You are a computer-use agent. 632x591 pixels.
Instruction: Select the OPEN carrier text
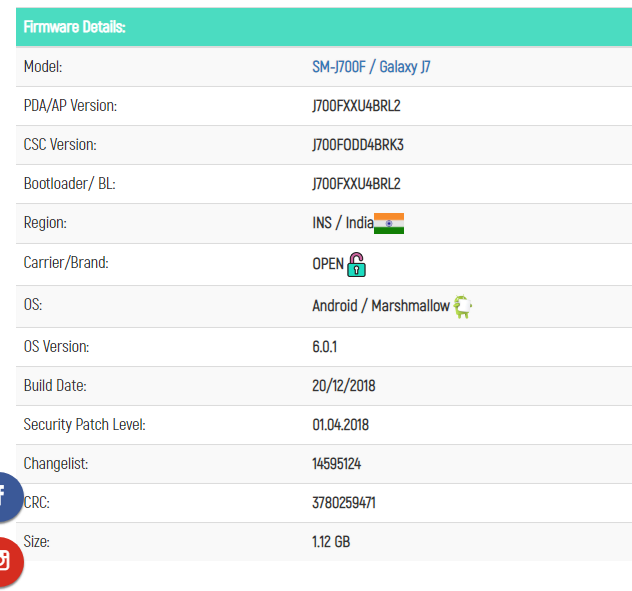[328, 264]
